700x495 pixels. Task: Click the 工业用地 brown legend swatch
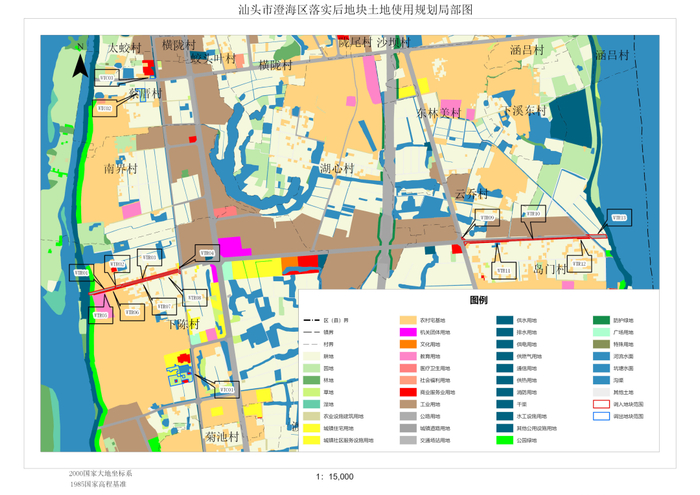point(408,404)
